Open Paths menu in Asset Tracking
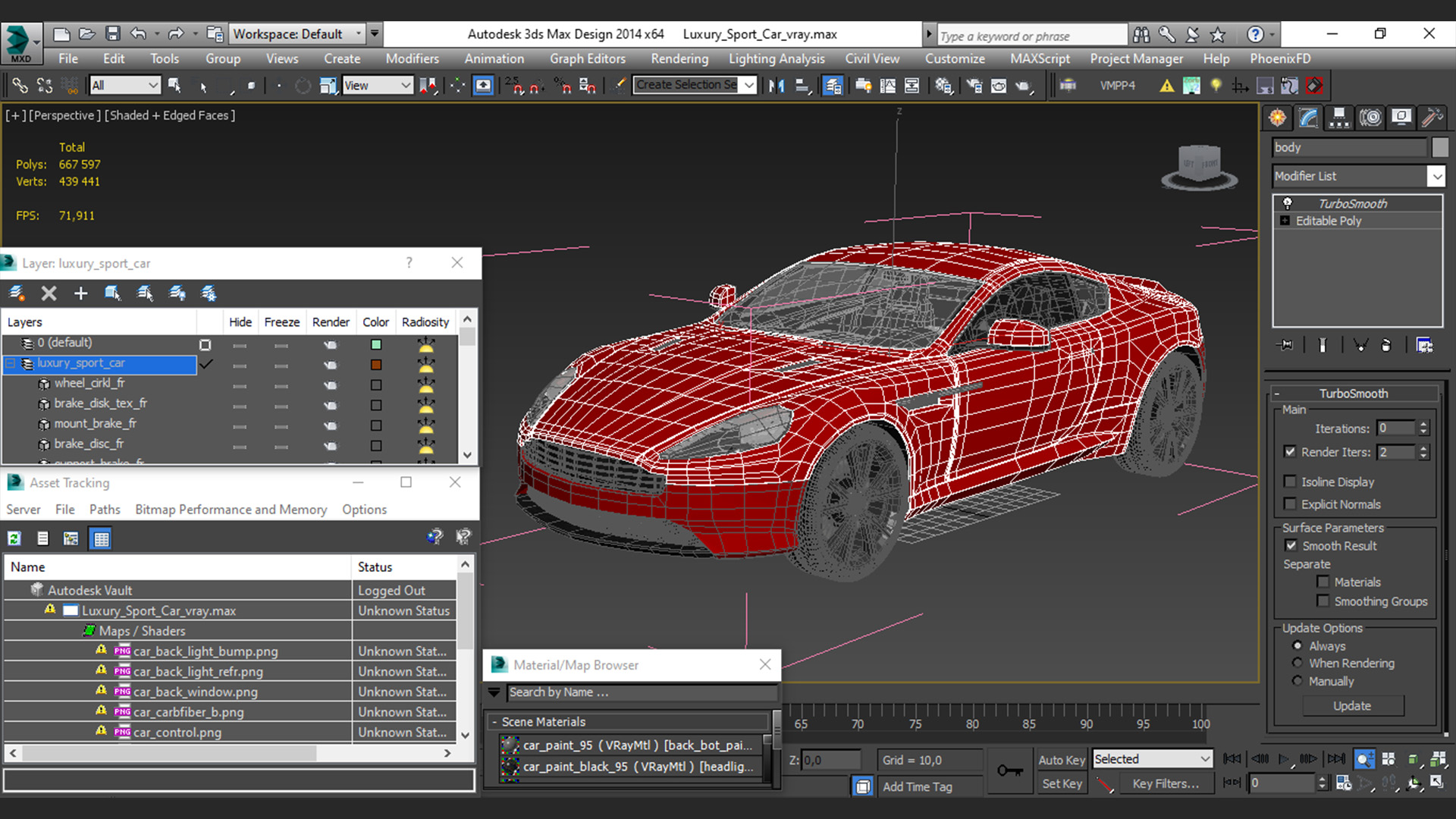Screen dimensions: 1456x819 pyautogui.click(x=105, y=510)
